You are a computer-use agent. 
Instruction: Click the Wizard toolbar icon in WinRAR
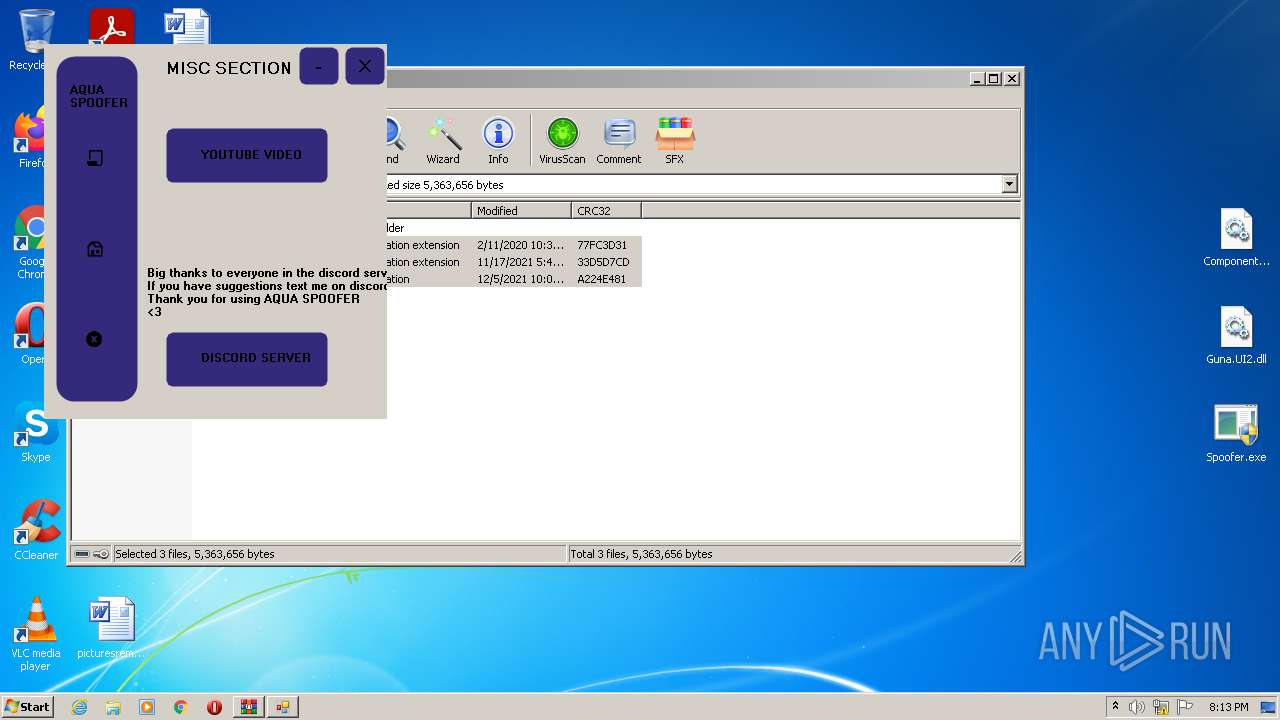pos(443,141)
